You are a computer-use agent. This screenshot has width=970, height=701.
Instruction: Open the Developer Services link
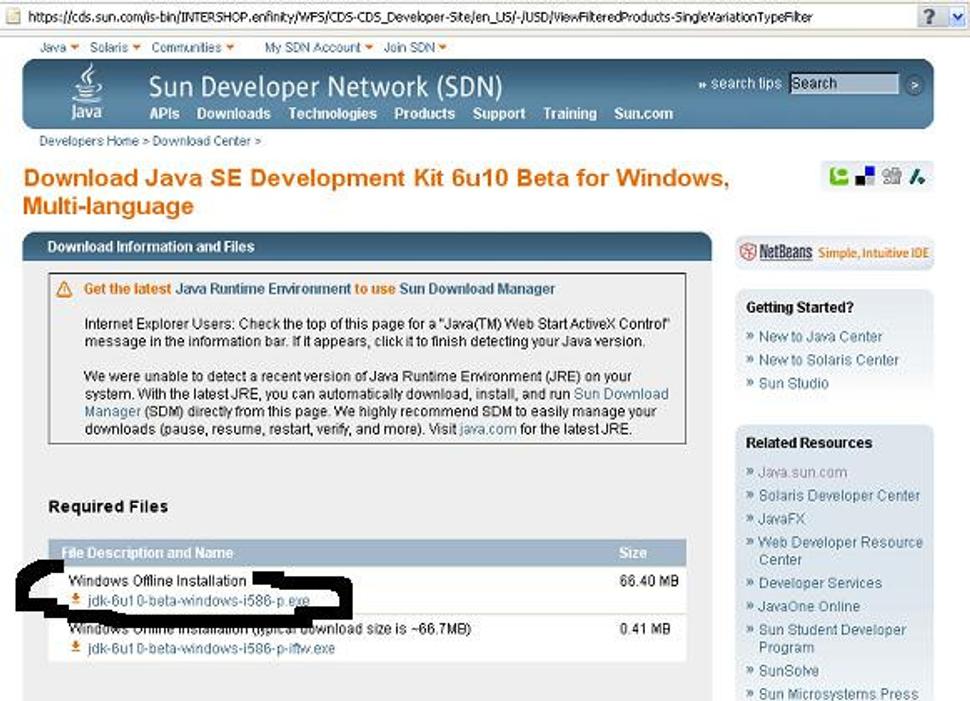point(820,583)
